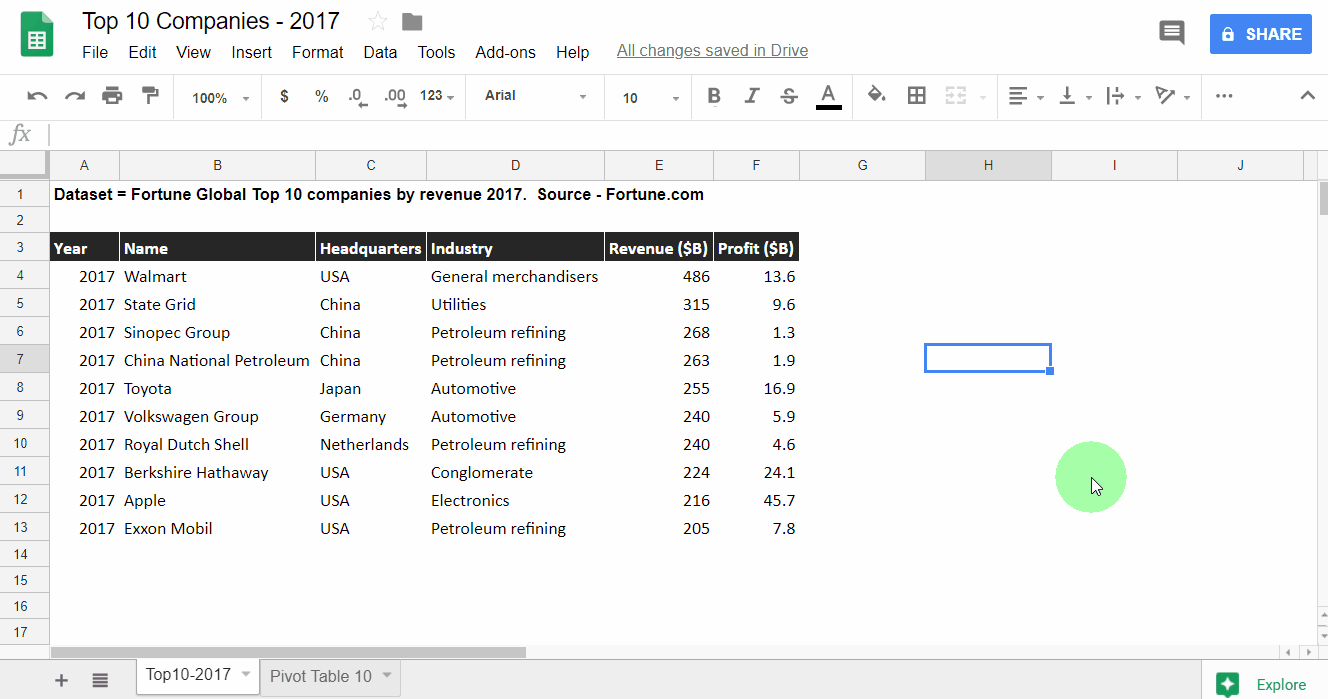Viewport: 1328px width, 699px height.
Task: Open the Help menu
Action: tap(572, 52)
